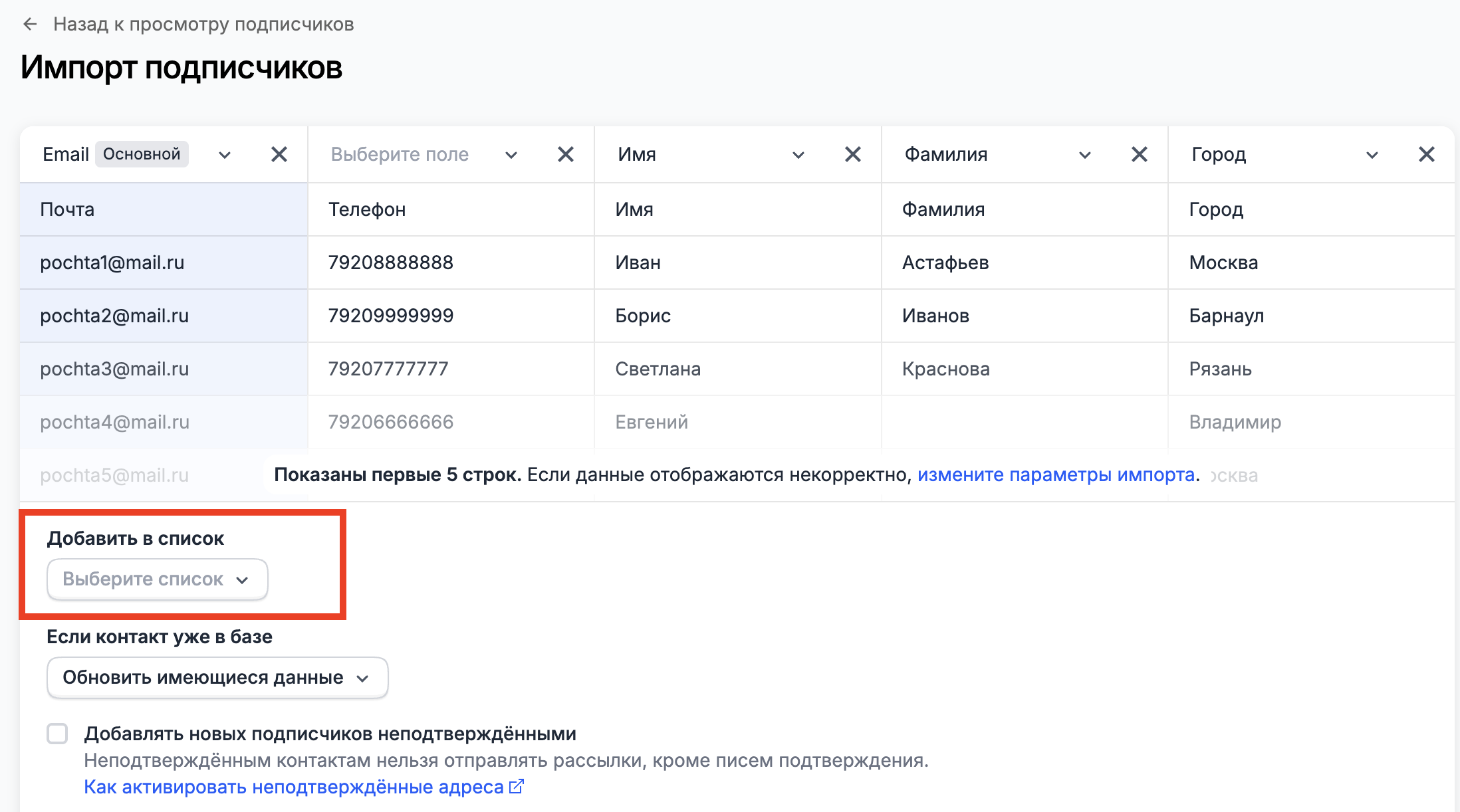The image size is (1460, 812).
Task: Select the pochta1@mail.ru cell
Action: coord(164,262)
